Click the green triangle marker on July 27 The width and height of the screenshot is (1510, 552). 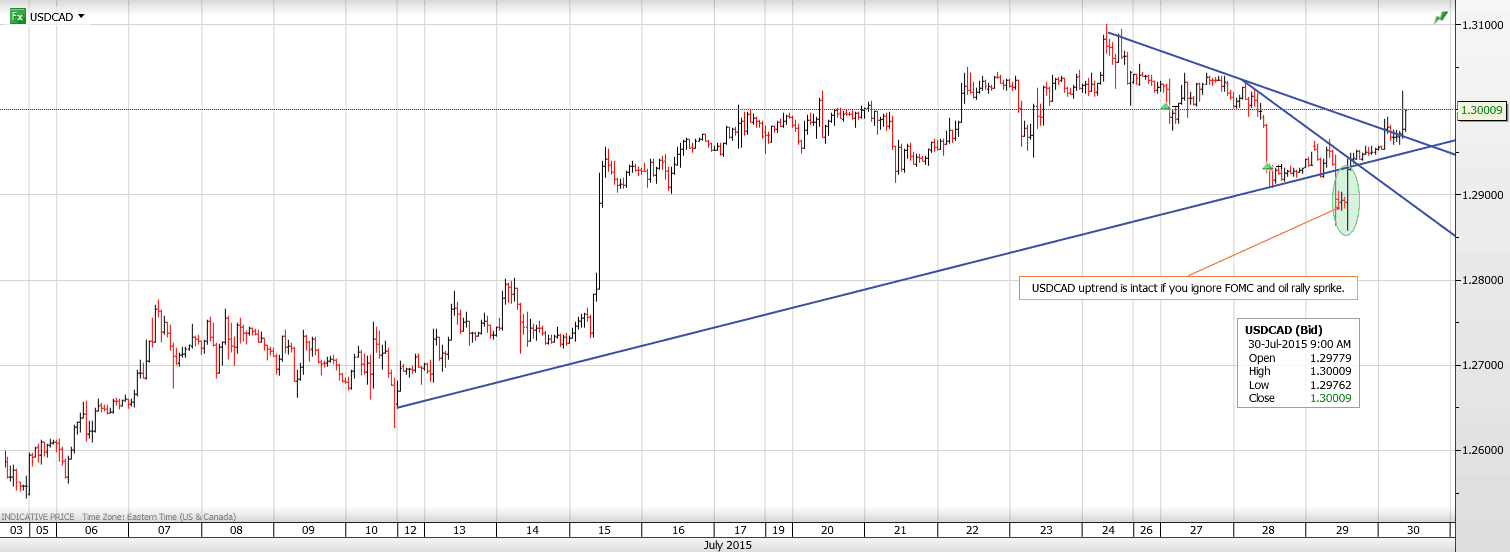pyautogui.click(x=1164, y=106)
